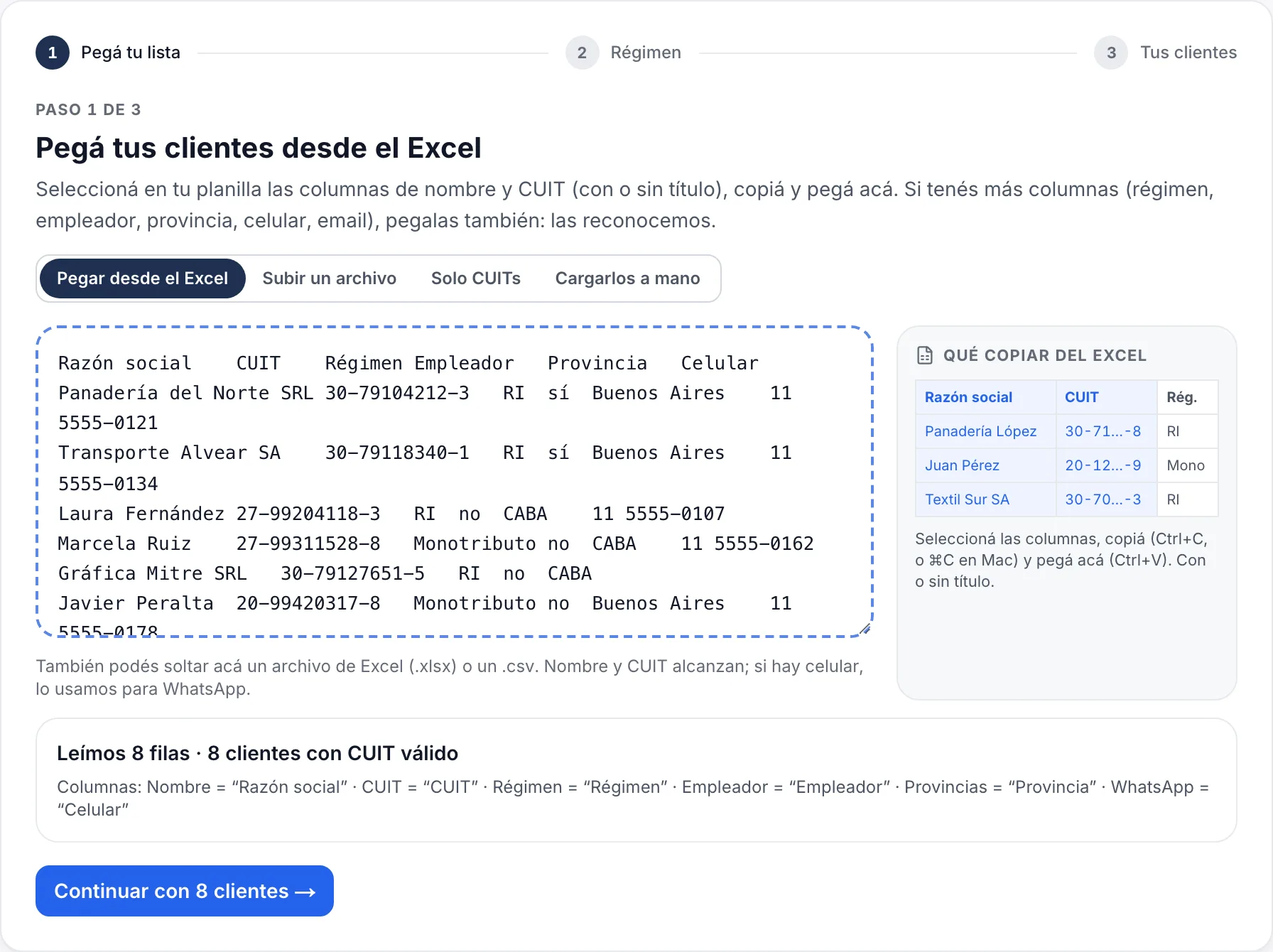Click inside the pasted clients text area
The image size is (1273, 952).
coord(455,482)
